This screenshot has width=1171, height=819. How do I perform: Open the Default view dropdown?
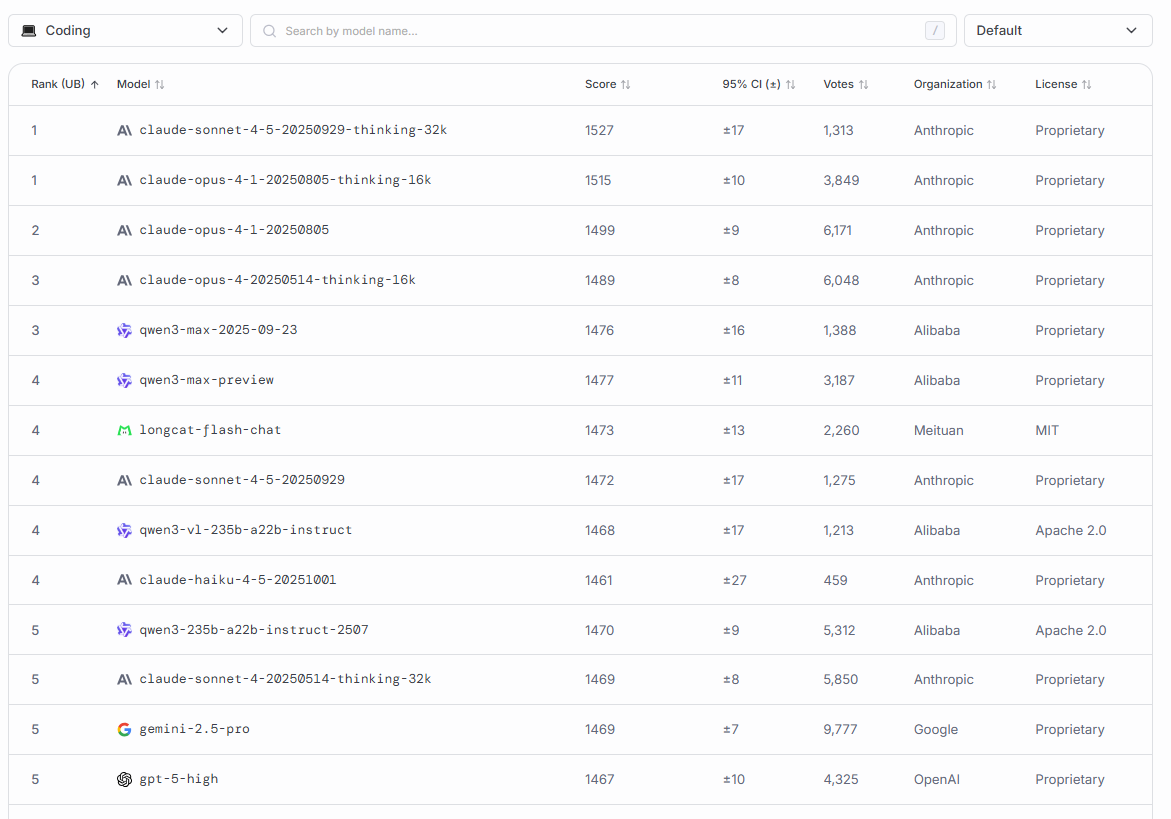[x=1057, y=31]
